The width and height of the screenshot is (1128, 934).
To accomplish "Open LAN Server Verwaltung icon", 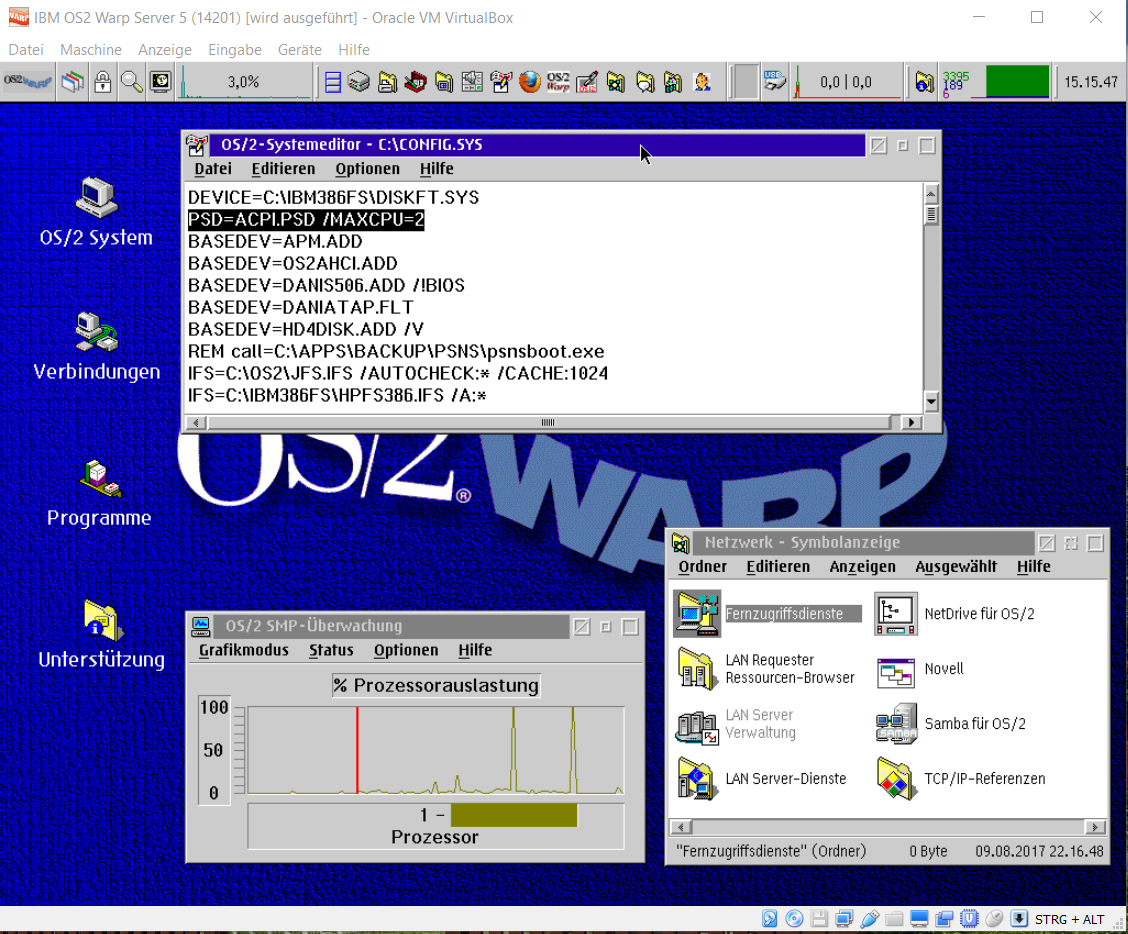I will 696,725.
